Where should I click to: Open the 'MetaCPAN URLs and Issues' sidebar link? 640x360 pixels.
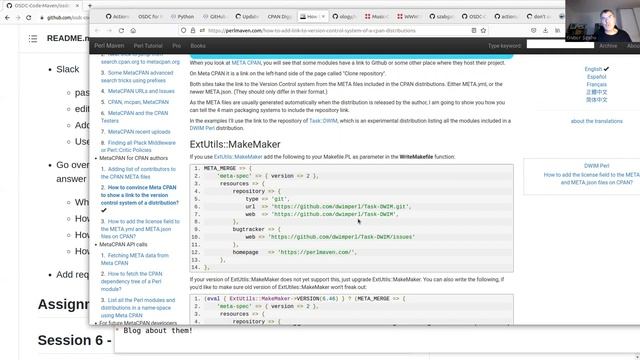[x=141, y=91]
